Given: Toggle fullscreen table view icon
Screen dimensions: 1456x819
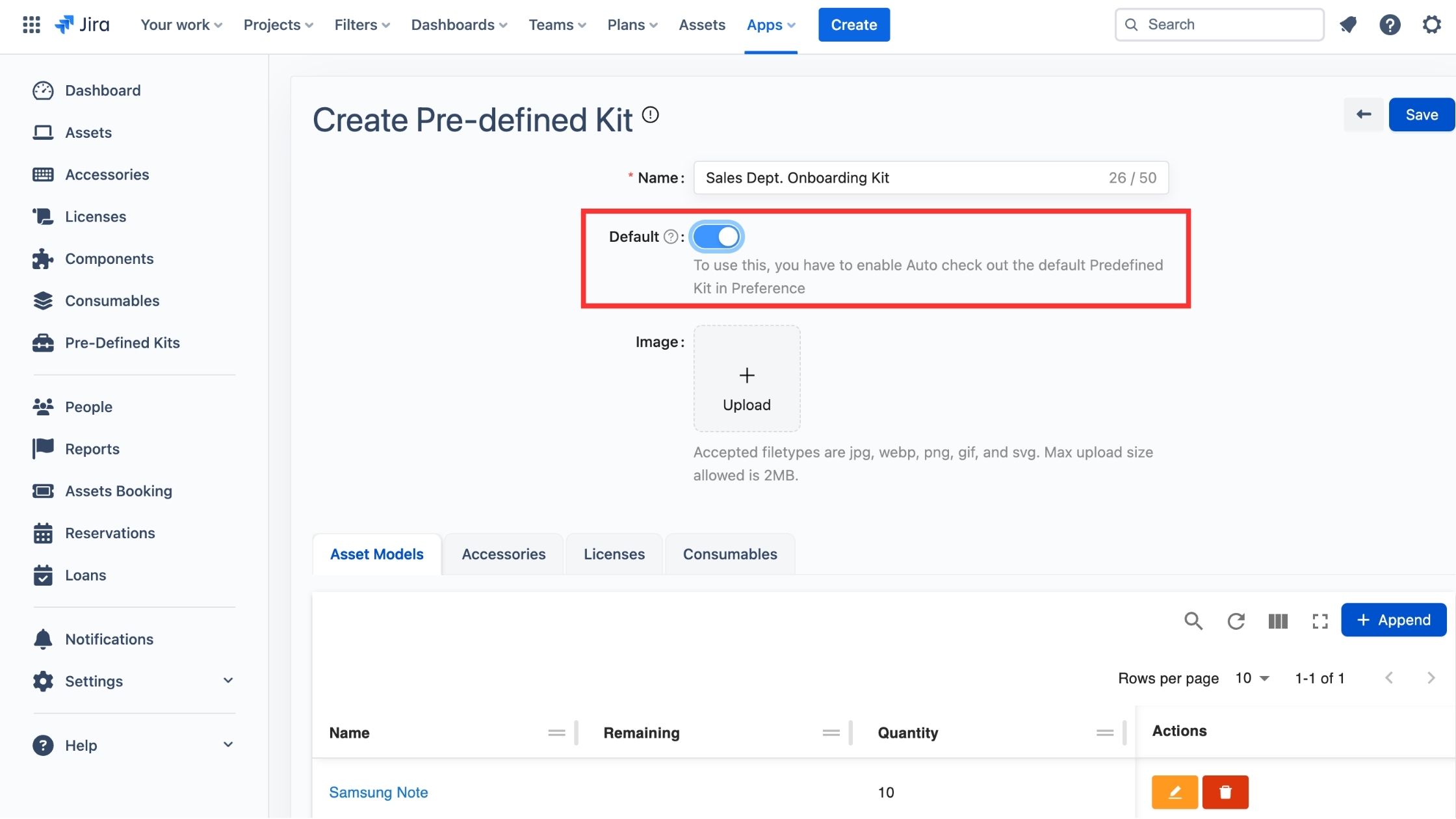Looking at the screenshot, I should [1319, 621].
